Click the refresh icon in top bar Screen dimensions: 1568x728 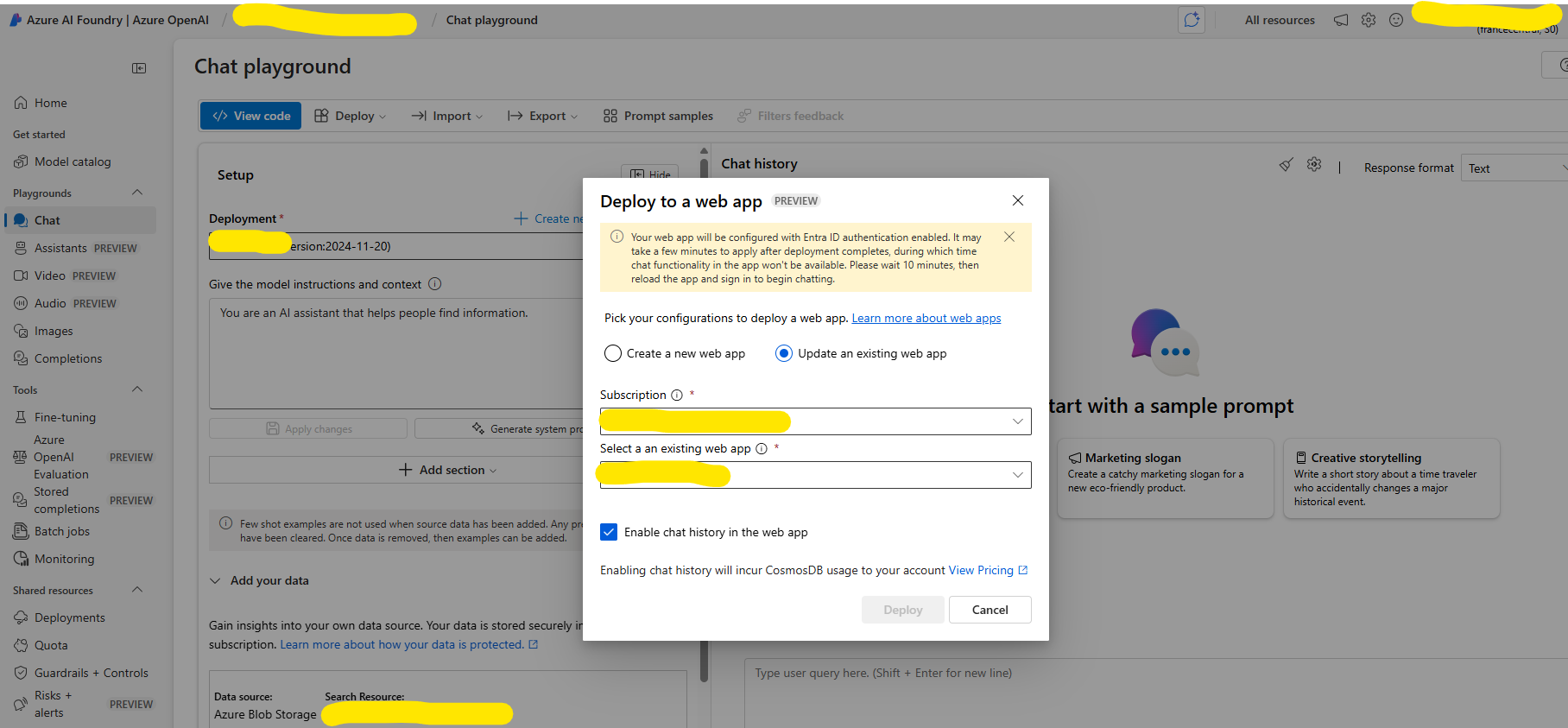click(1192, 20)
